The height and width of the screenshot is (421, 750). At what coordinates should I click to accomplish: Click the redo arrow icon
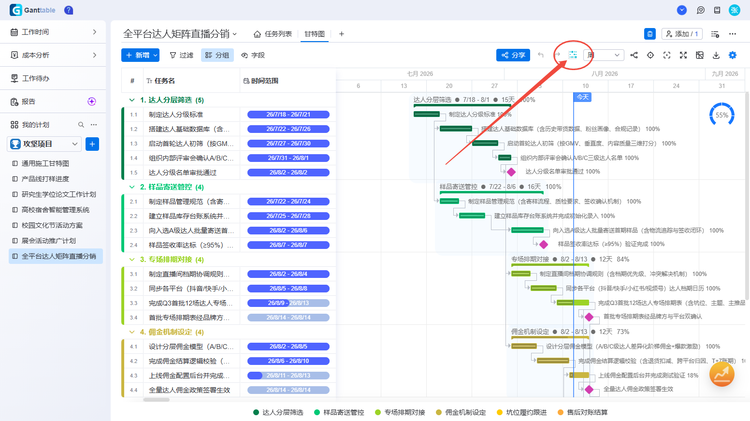[x=557, y=55]
